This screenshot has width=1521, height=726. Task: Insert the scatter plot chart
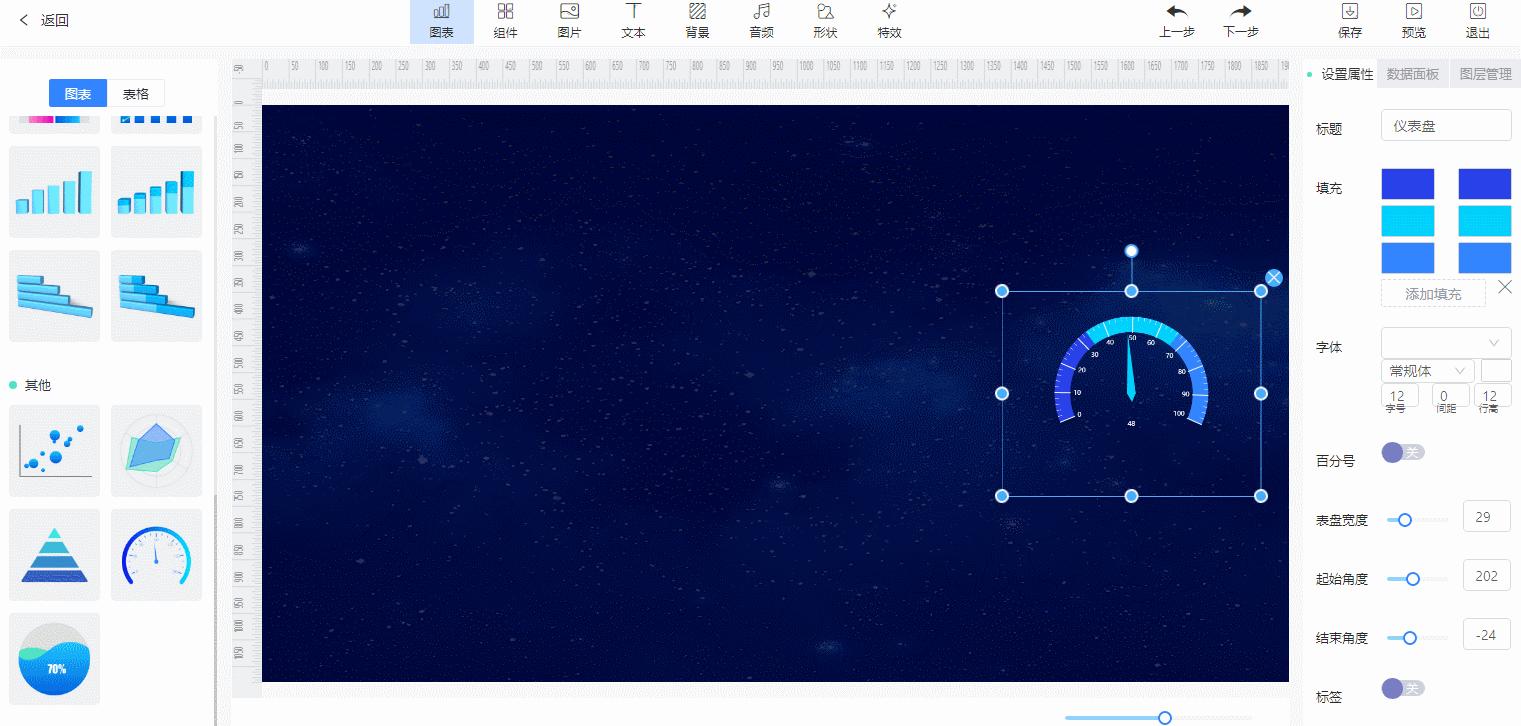(x=55, y=451)
